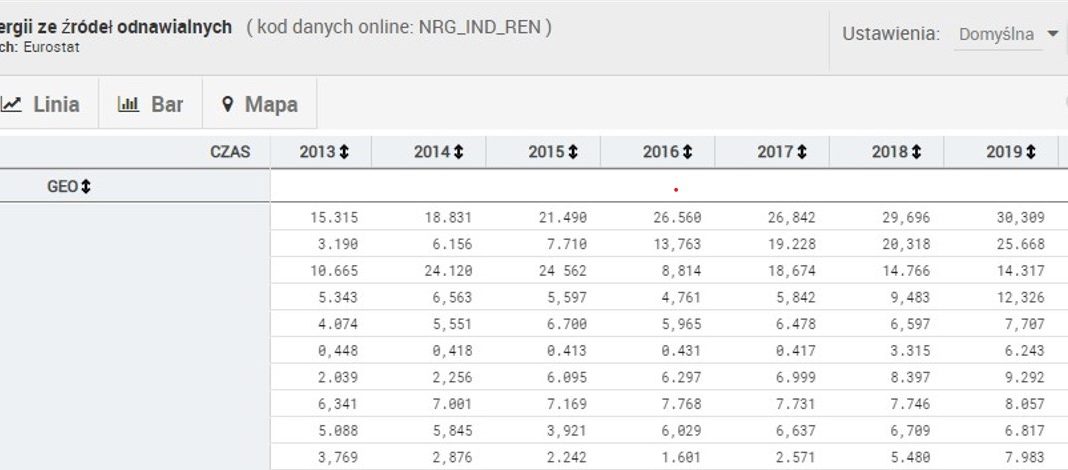Sort by the 2017 column arrows
Image resolution: width=1068 pixels, height=470 pixels.
point(802,153)
